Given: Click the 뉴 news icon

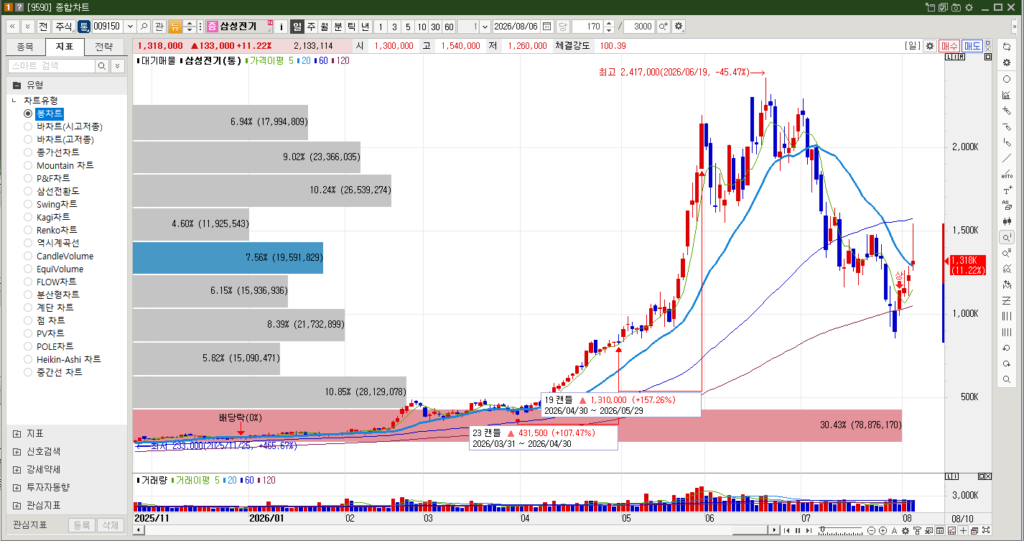Looking at the screenshot, I should pos(175,27).
